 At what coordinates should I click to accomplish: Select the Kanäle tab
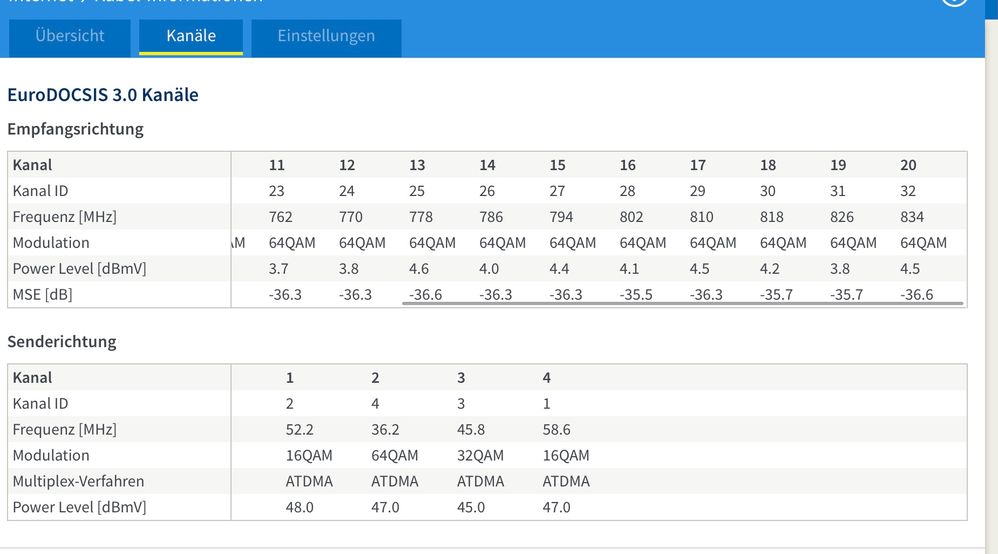click(191, 36)
